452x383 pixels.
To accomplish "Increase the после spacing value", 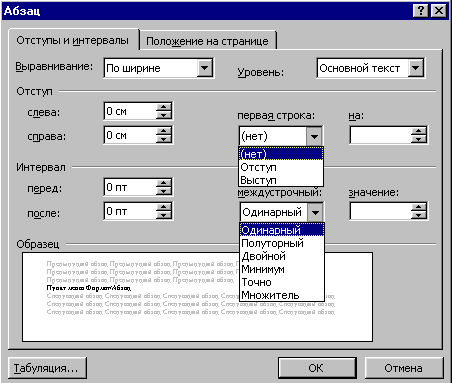I will 164,207.
